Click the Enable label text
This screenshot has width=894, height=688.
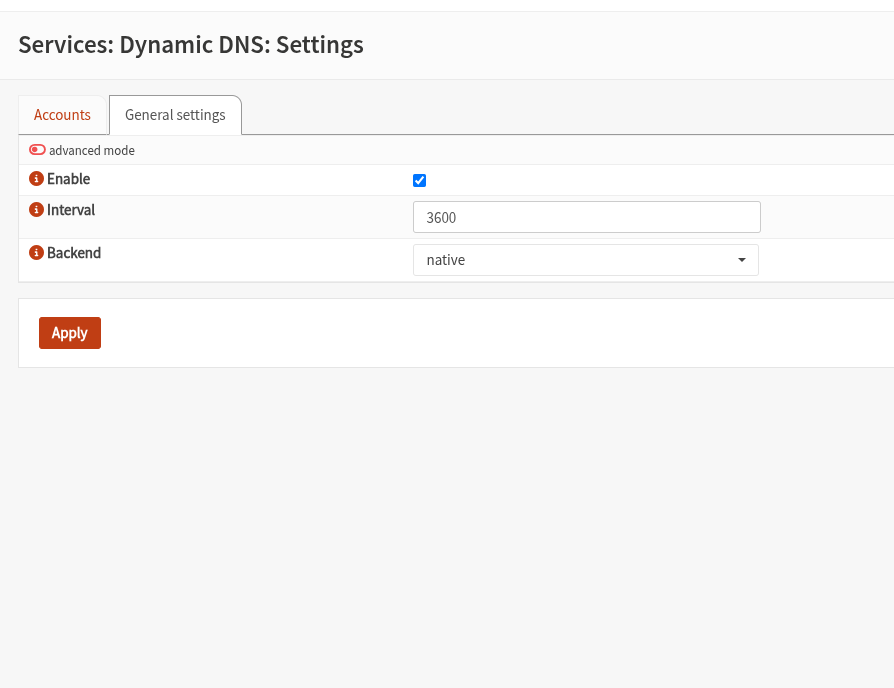tap(68, 179)
